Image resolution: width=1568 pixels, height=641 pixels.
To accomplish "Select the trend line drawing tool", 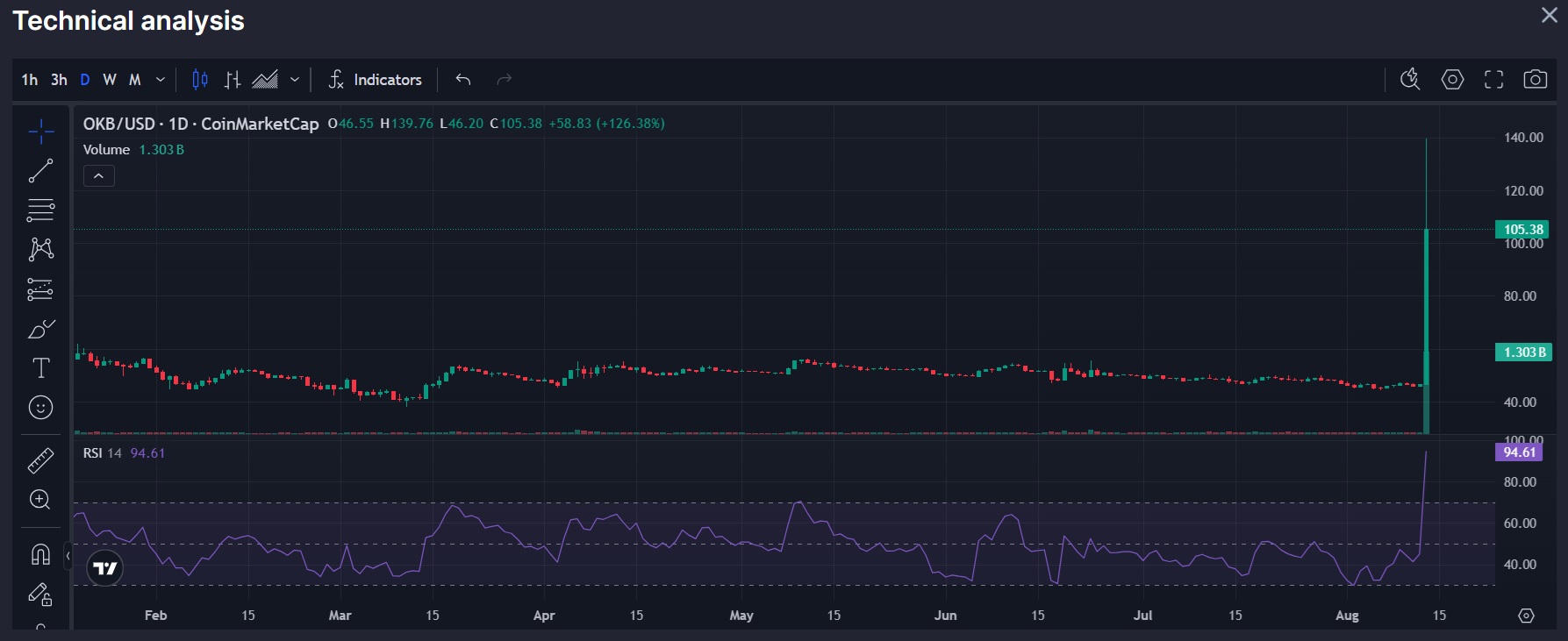I will [x=40, y=171].
